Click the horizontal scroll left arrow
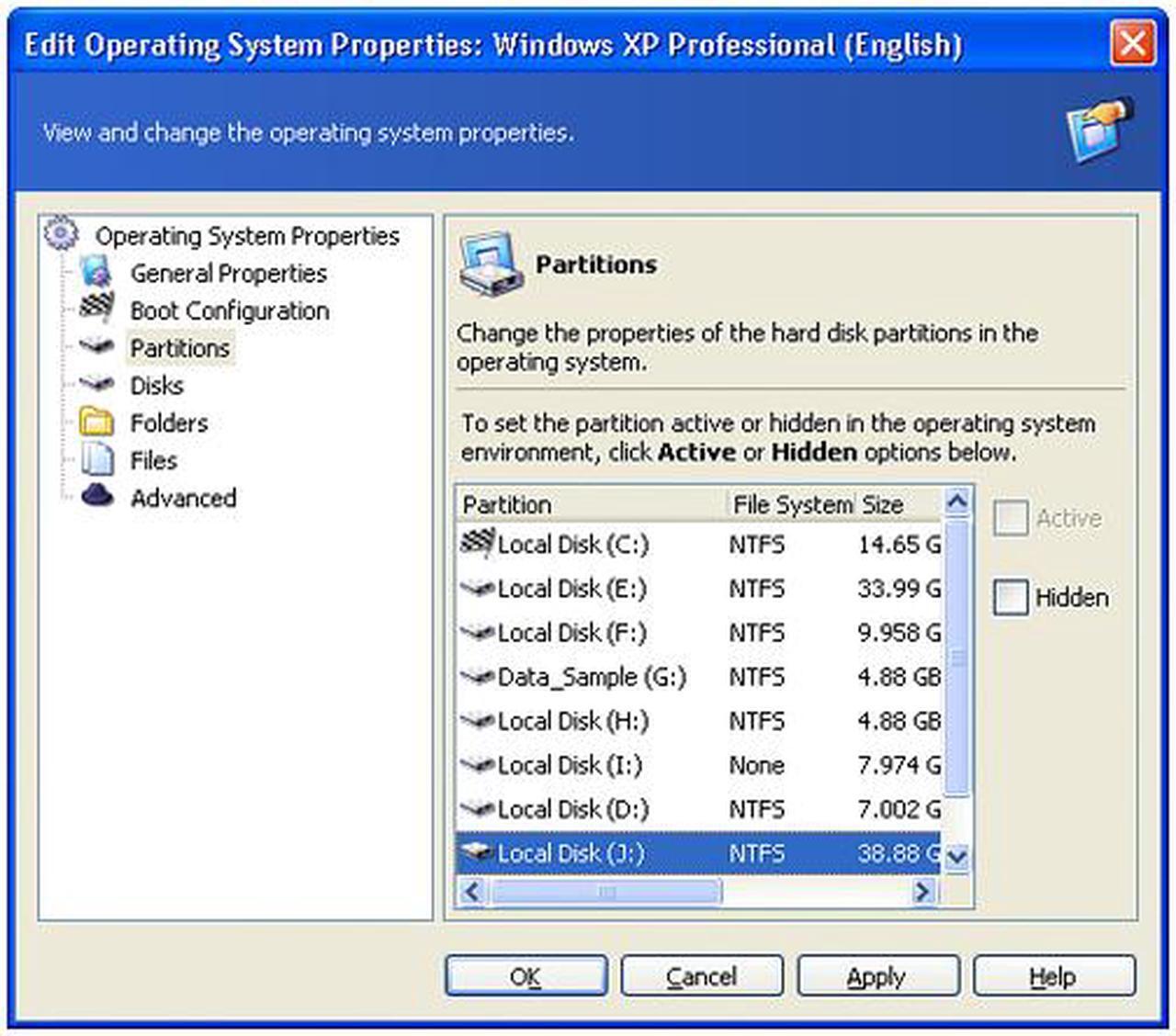The height and width of the screenshot is (1036, 1176). [x=472, y=891]
